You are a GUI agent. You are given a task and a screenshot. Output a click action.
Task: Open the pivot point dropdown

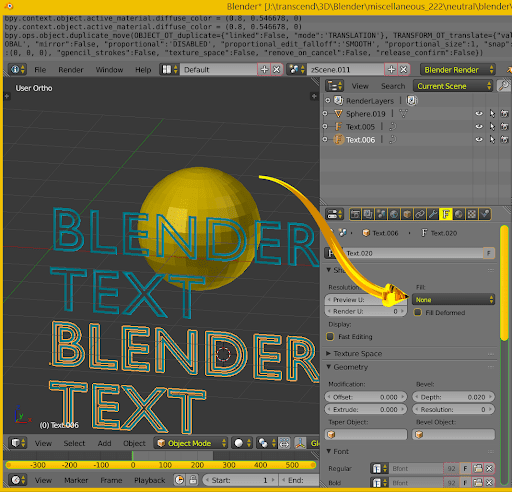click(267, 443)
